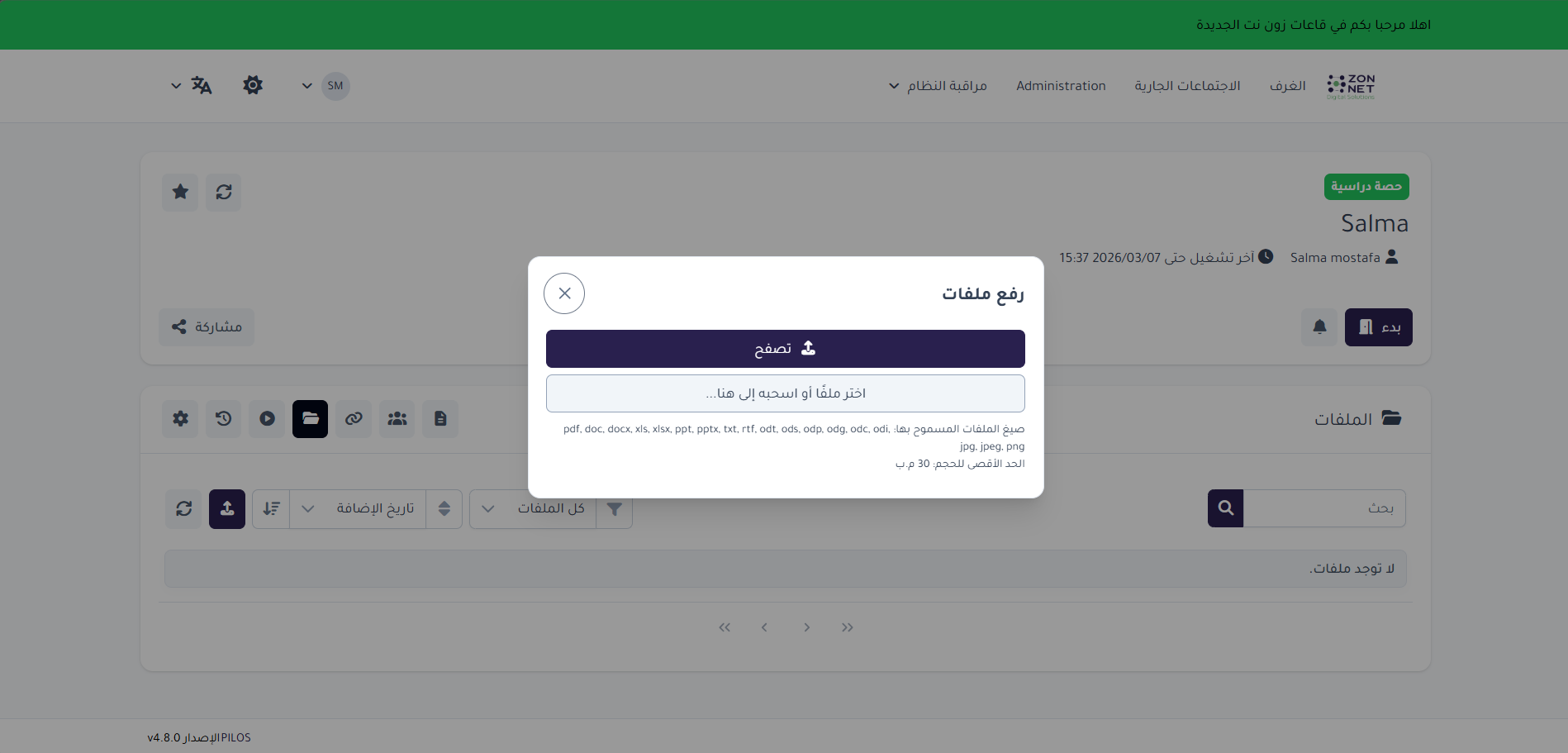The height and width of the screenshot is (753, 1568).
Task: Open the room notification bell
Action: click(1319, 327)
